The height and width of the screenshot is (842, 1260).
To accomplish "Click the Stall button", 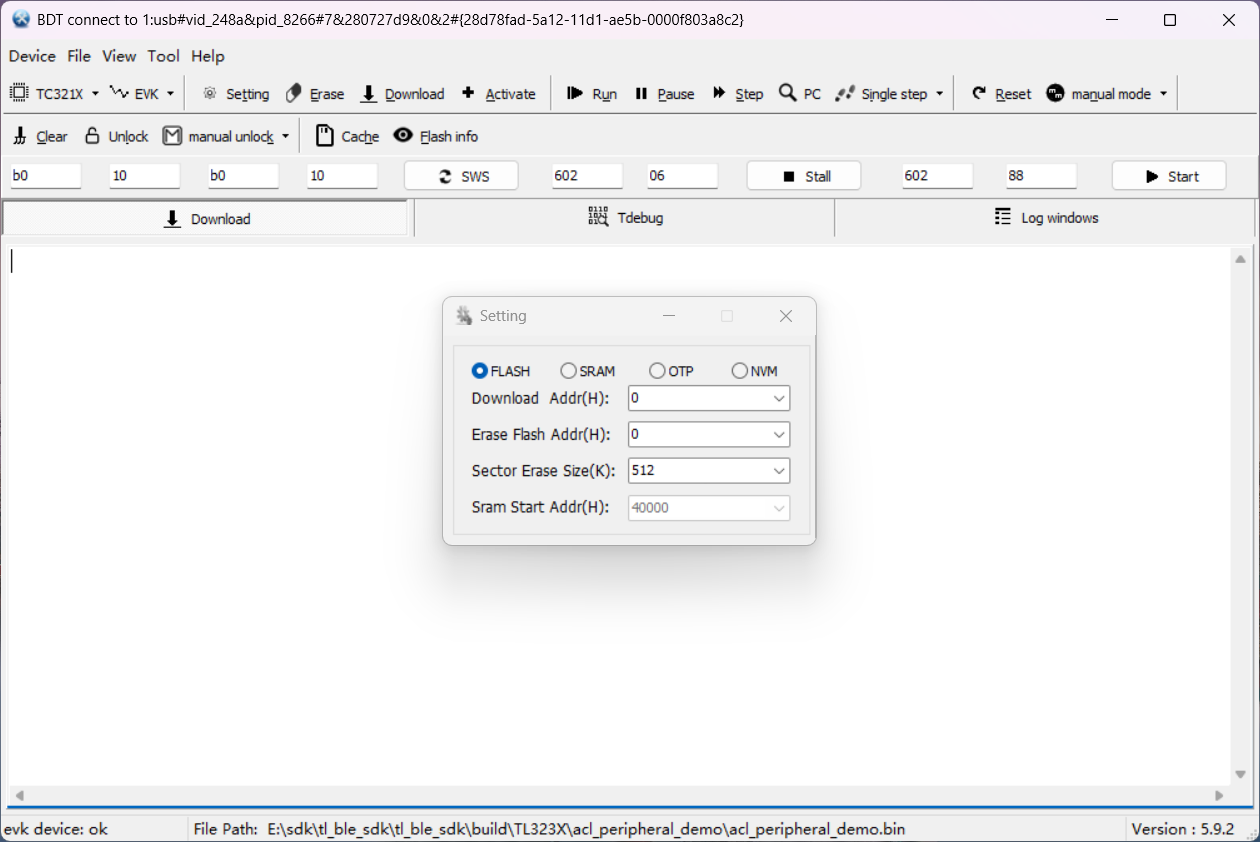I will pos(804,176).
